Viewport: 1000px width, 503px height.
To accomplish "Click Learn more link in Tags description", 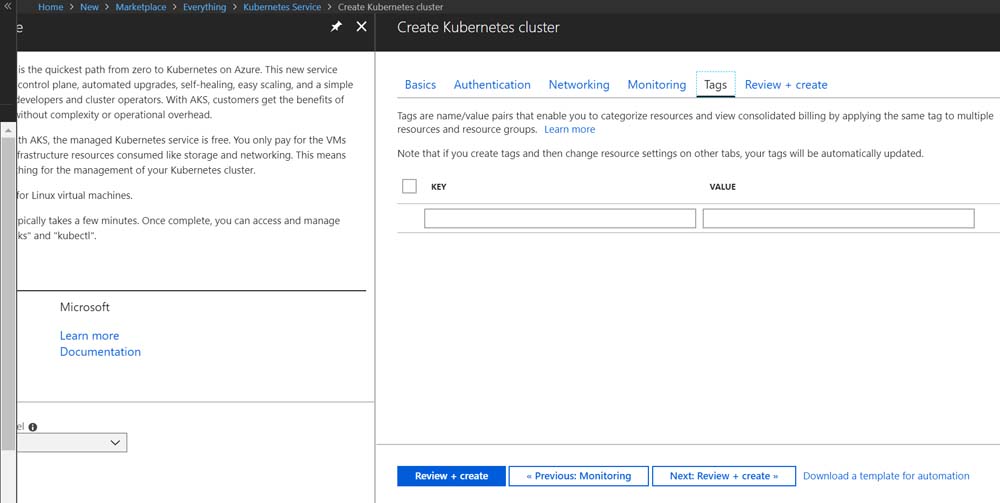I will click(569, 130).
